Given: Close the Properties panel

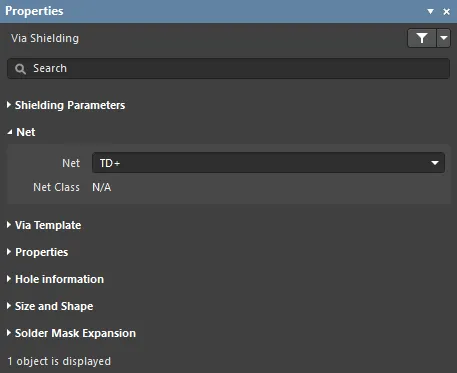Looking at the screenshot, I should (x=447, y=12).
